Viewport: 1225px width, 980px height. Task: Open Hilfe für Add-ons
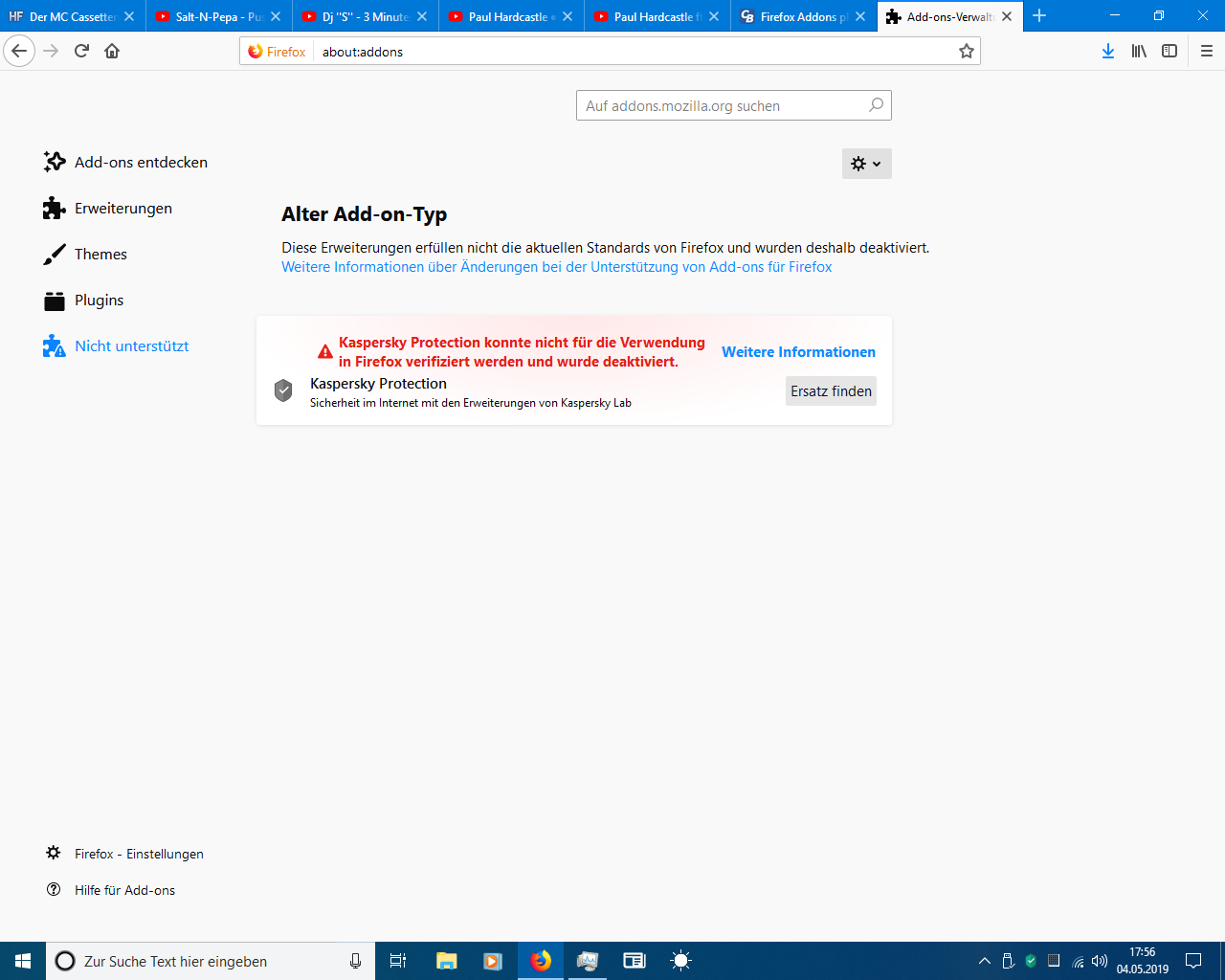[x=111, y=890]
